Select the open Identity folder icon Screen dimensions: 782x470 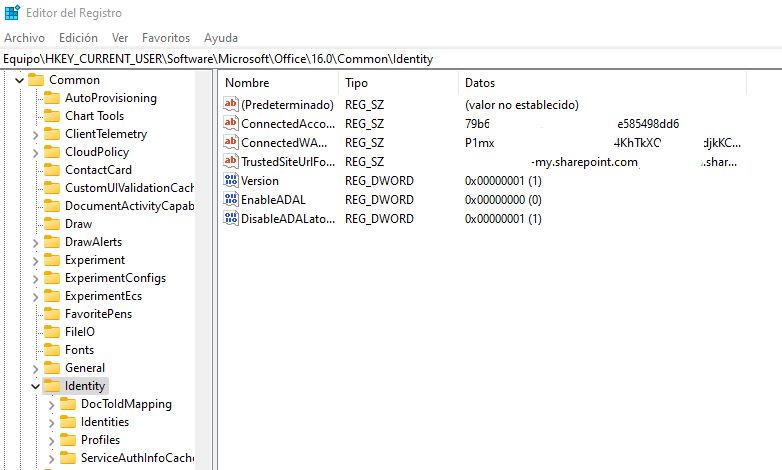point(52,386)
